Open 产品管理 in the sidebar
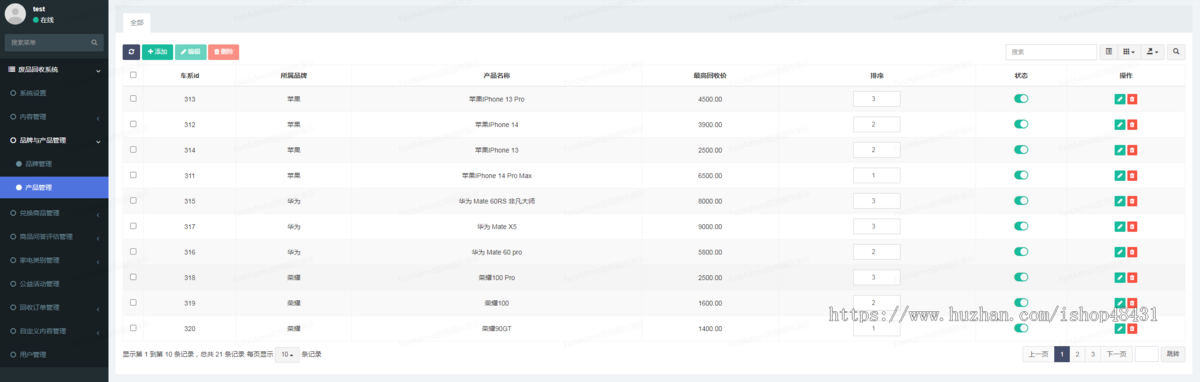The height and width of the screenshot is (382, 1200). 54,188
